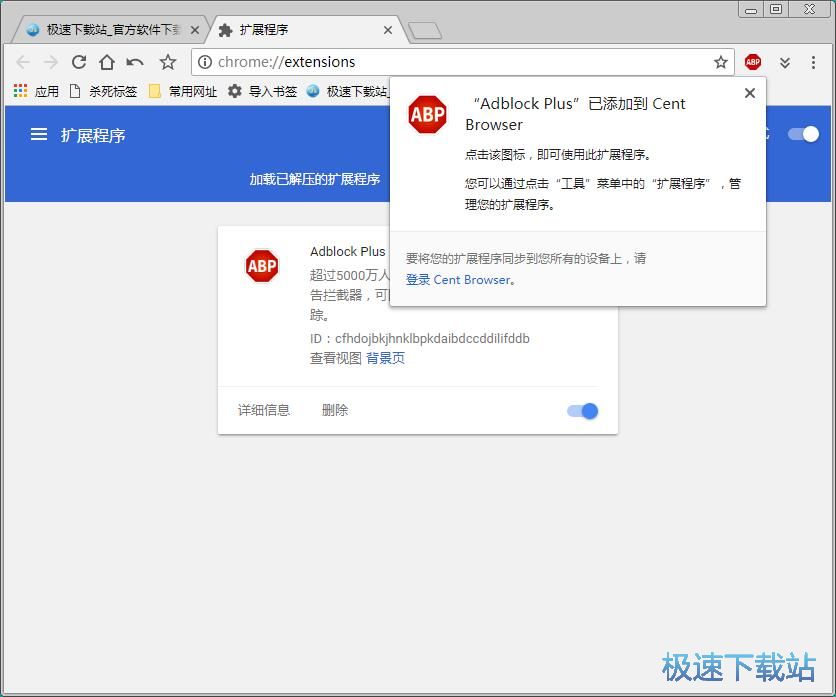Viewport: 836px width, 697px height.
Task: Click the undo closed tab arrow icon
Action: pos(135,62)
